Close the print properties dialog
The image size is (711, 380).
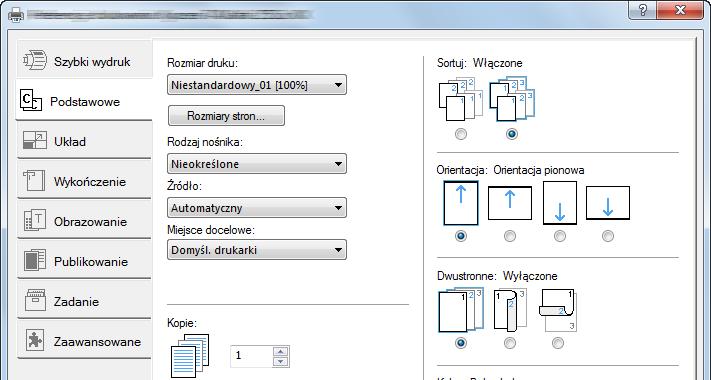tap(680, 10)
